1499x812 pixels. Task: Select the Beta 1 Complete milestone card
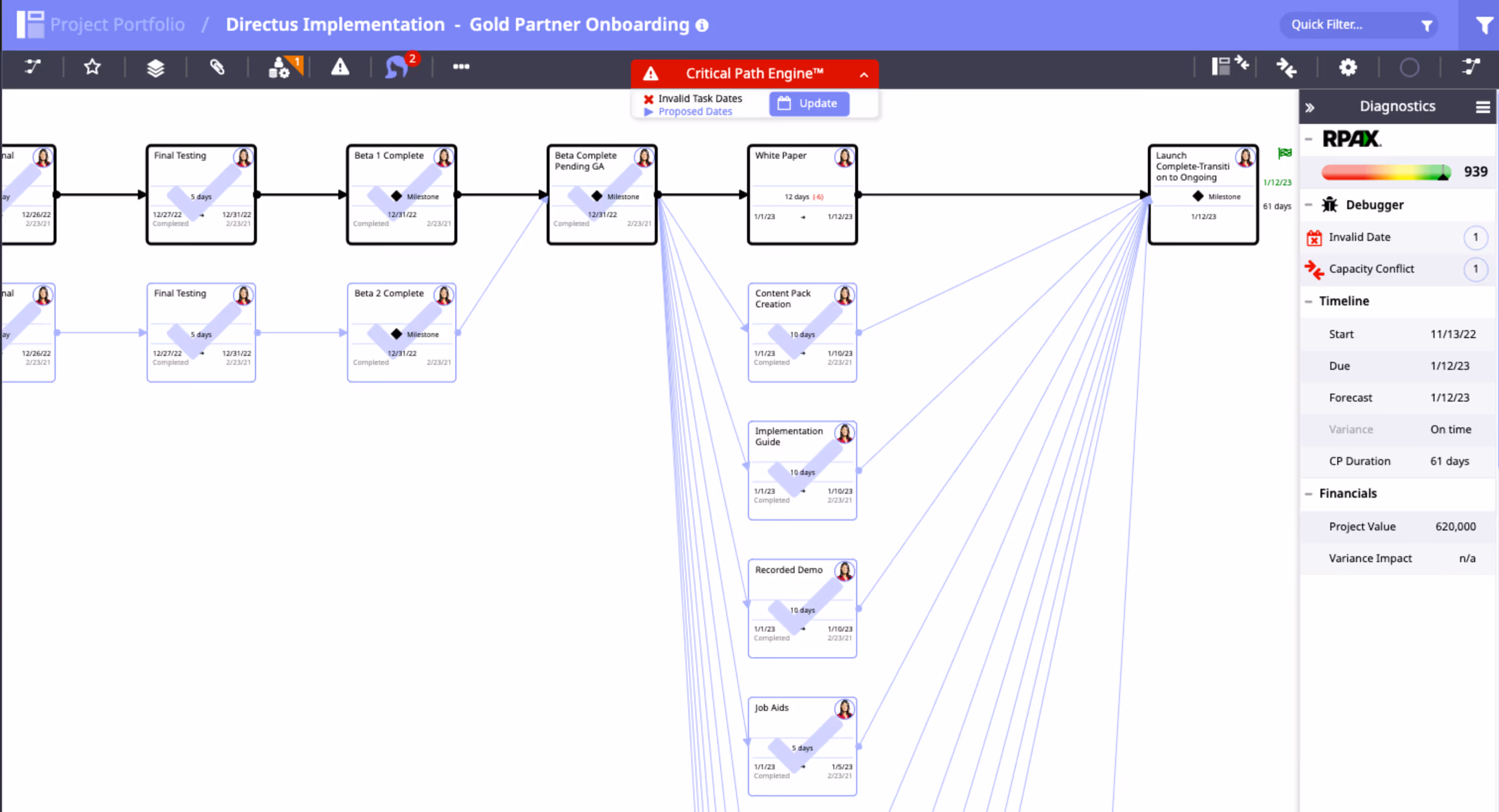[401, 195]
